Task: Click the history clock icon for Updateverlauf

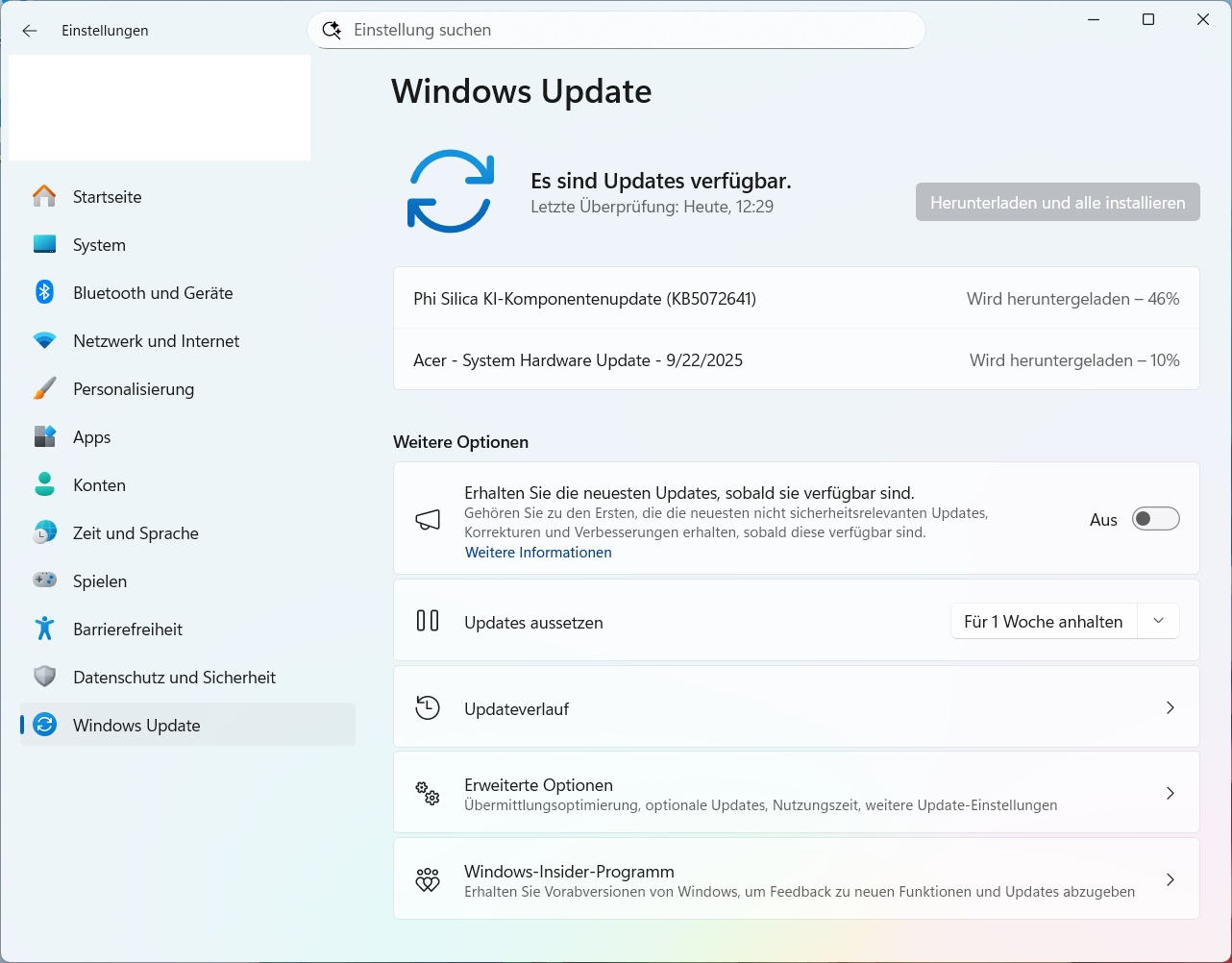Action: [428, 708]
